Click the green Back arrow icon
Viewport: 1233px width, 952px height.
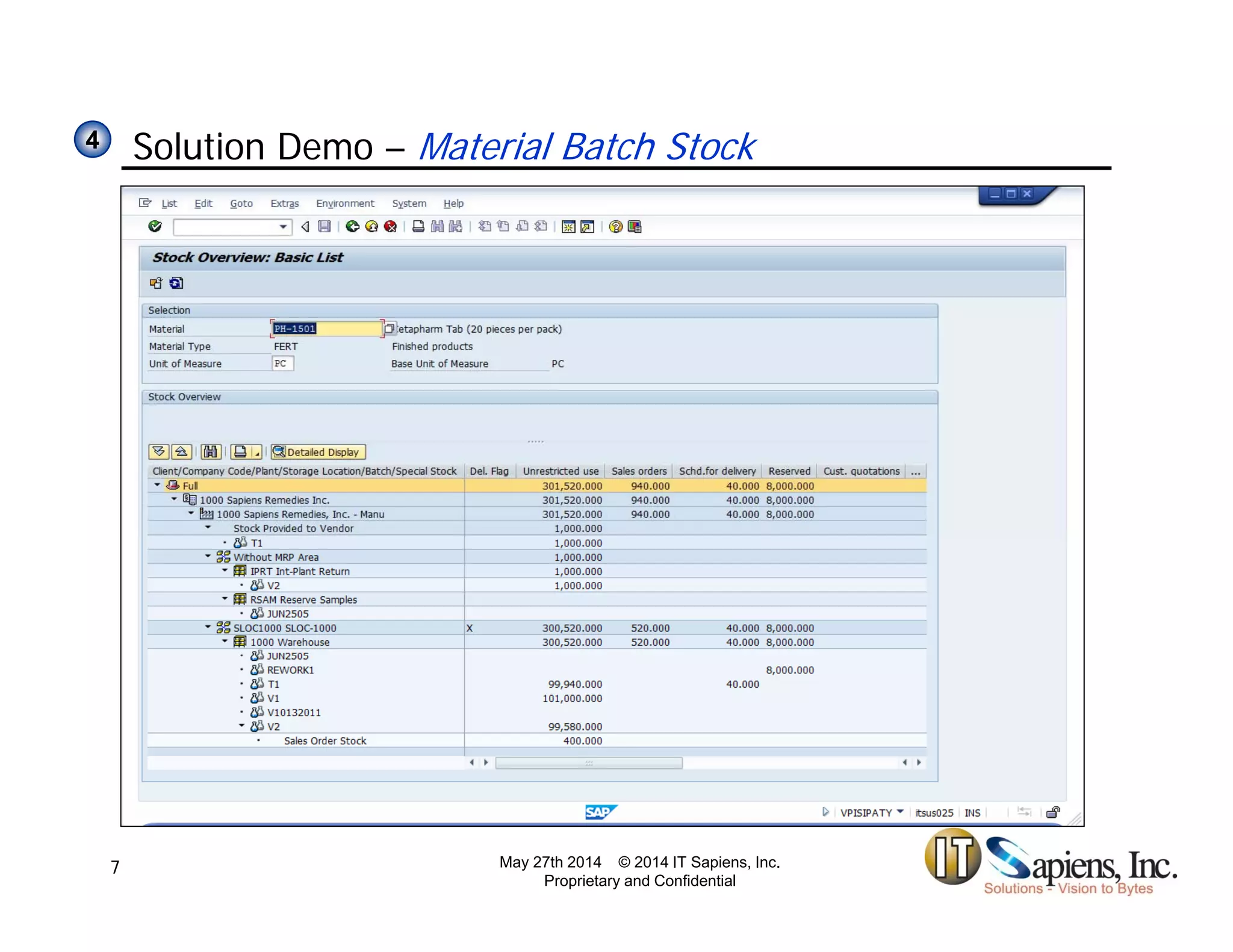(x=353, y=226)
